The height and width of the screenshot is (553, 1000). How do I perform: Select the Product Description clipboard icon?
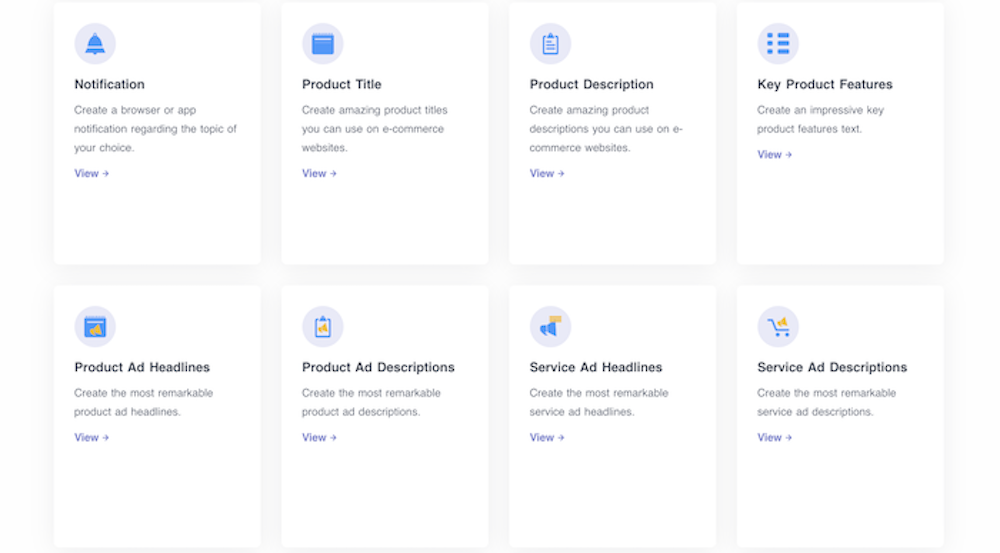[x=550, y=44]
